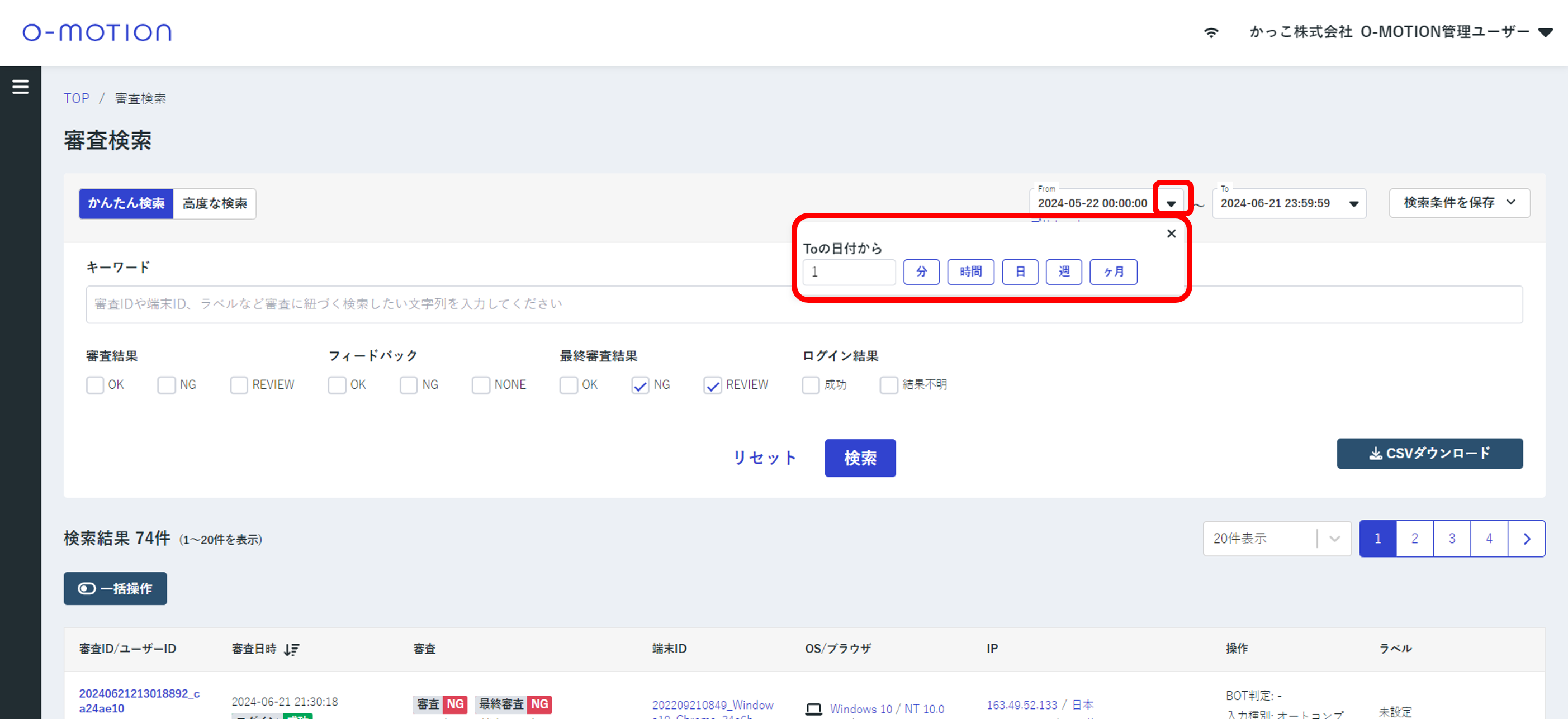Click the 審査日時 sort icon
This screenshot has height=719, width=1568.
point(292,649)
